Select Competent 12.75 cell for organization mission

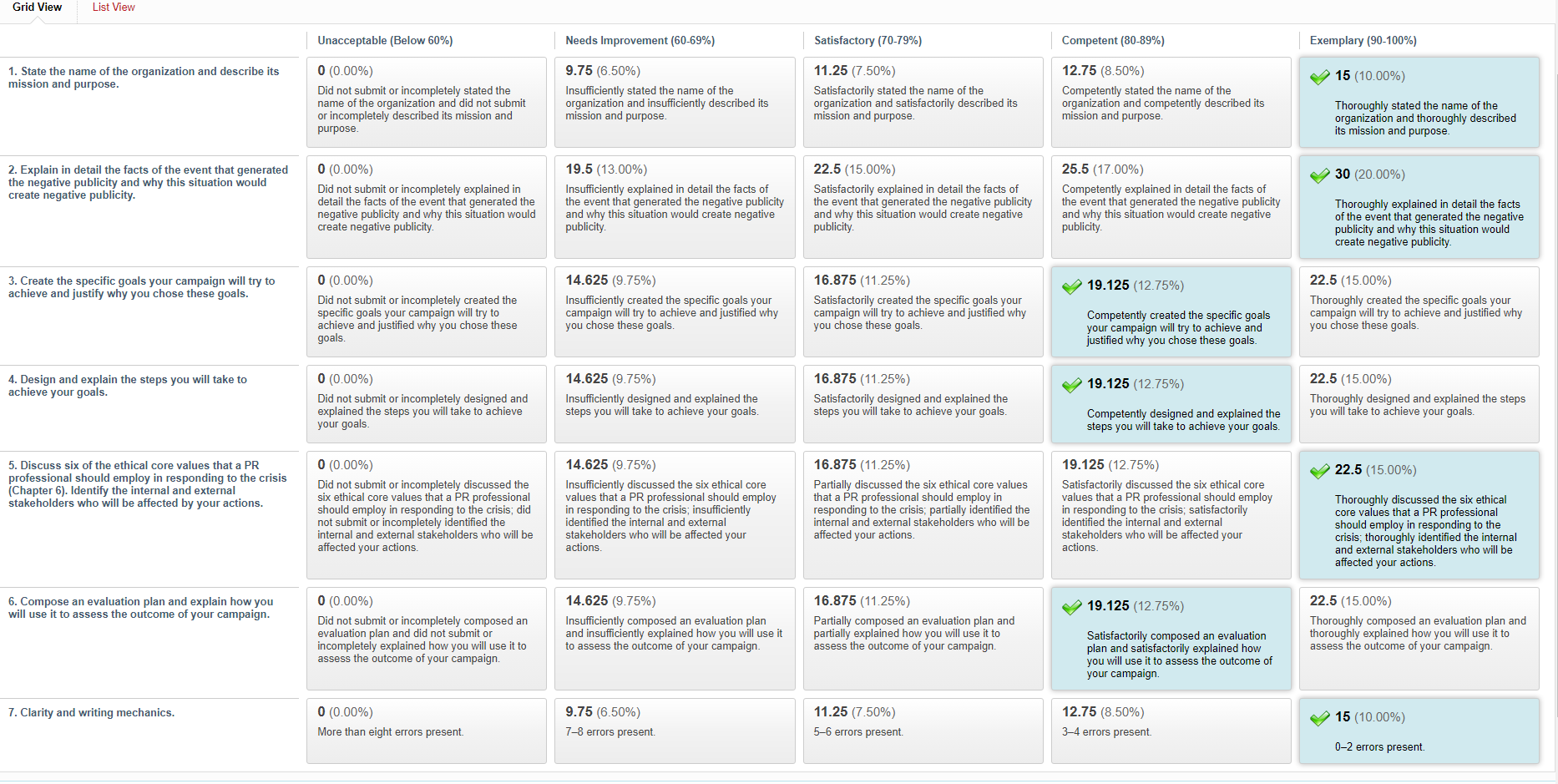point(1171,103)
